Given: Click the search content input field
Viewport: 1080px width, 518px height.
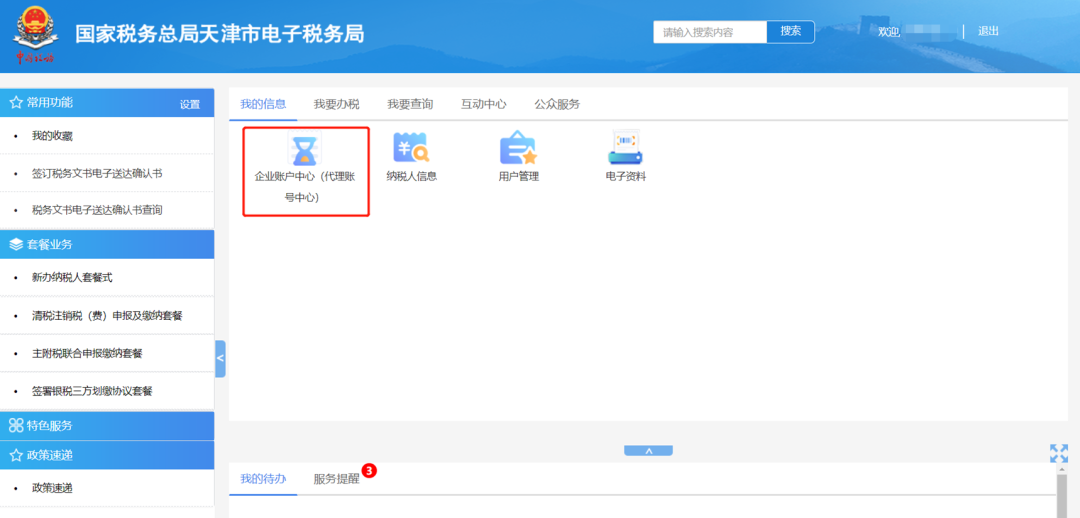Looking at the screenshot, I should pyautogui.click(x=710, y=32).
